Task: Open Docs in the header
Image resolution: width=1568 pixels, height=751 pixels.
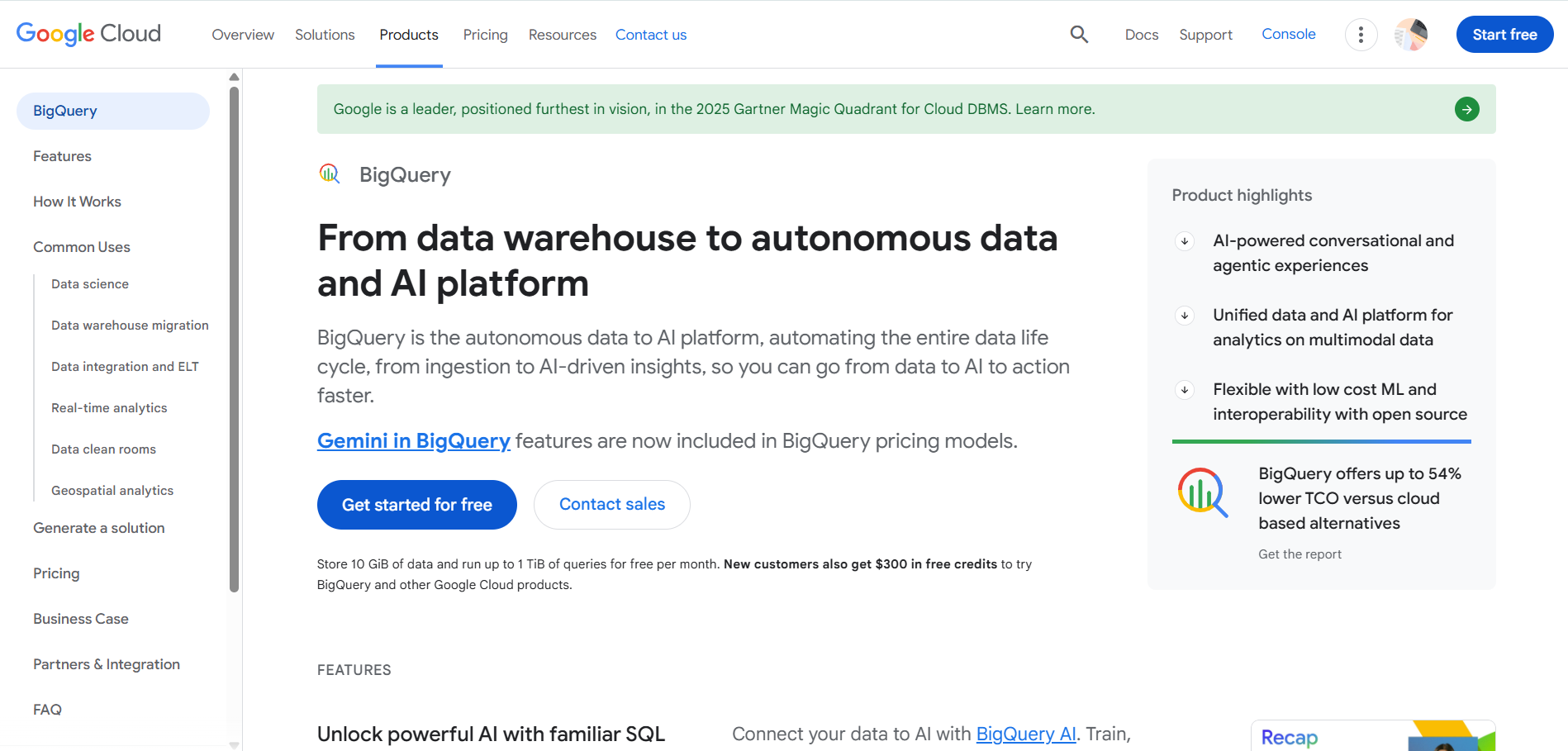Action: 1142,35
